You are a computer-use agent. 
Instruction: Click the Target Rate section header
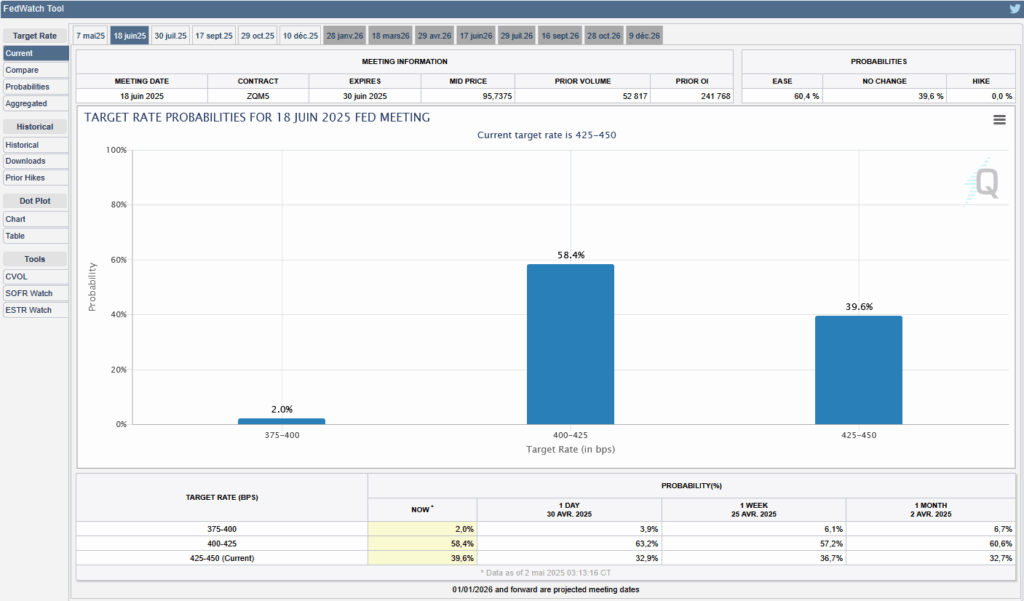[x=35, y=36]
